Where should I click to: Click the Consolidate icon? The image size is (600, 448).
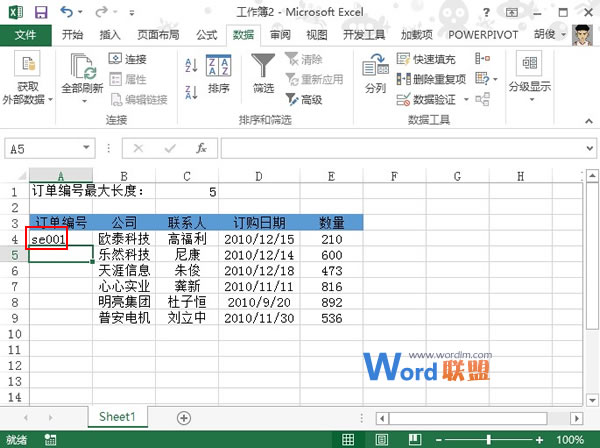pos(483,59)
